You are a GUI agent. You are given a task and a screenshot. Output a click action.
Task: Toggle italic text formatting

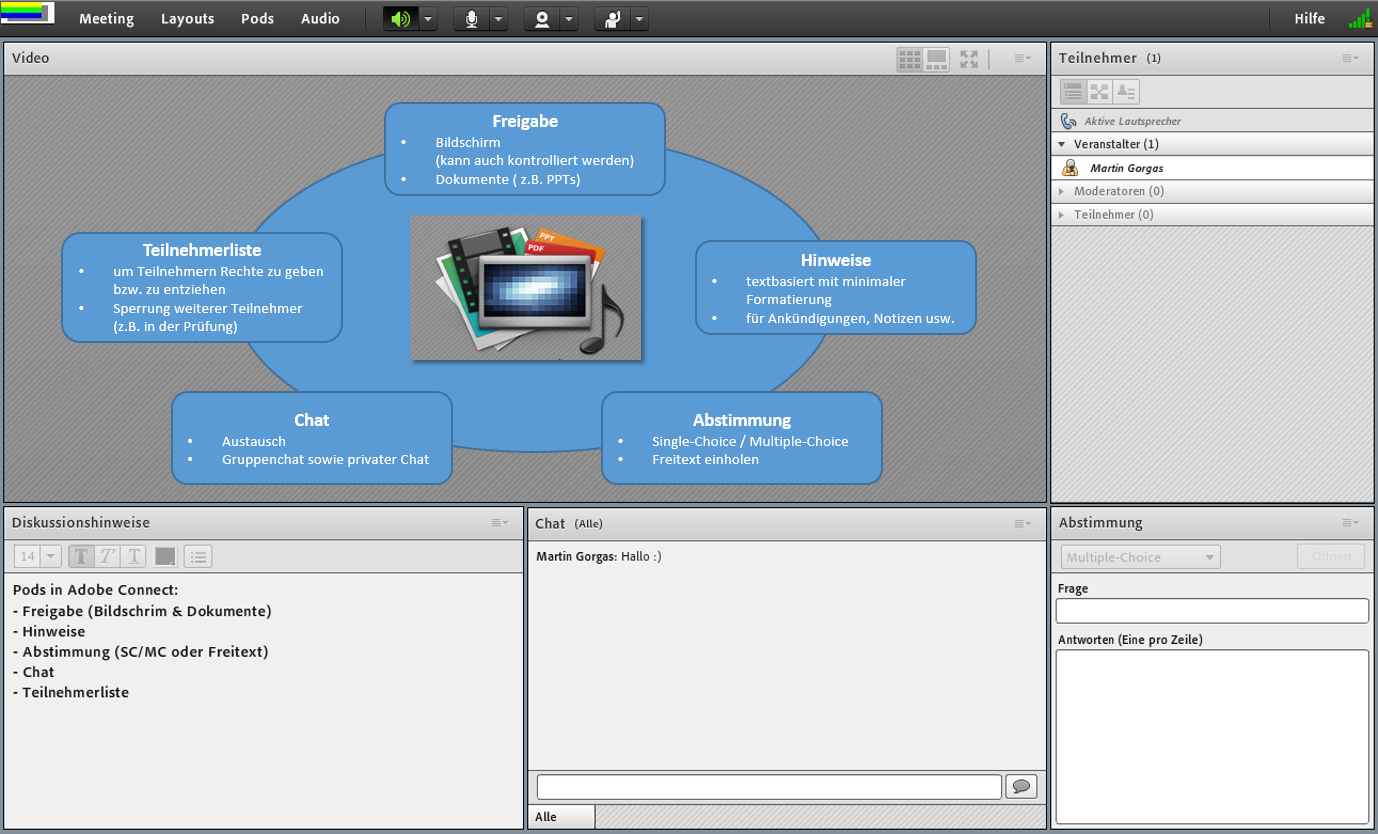click(x=107, y=556)
